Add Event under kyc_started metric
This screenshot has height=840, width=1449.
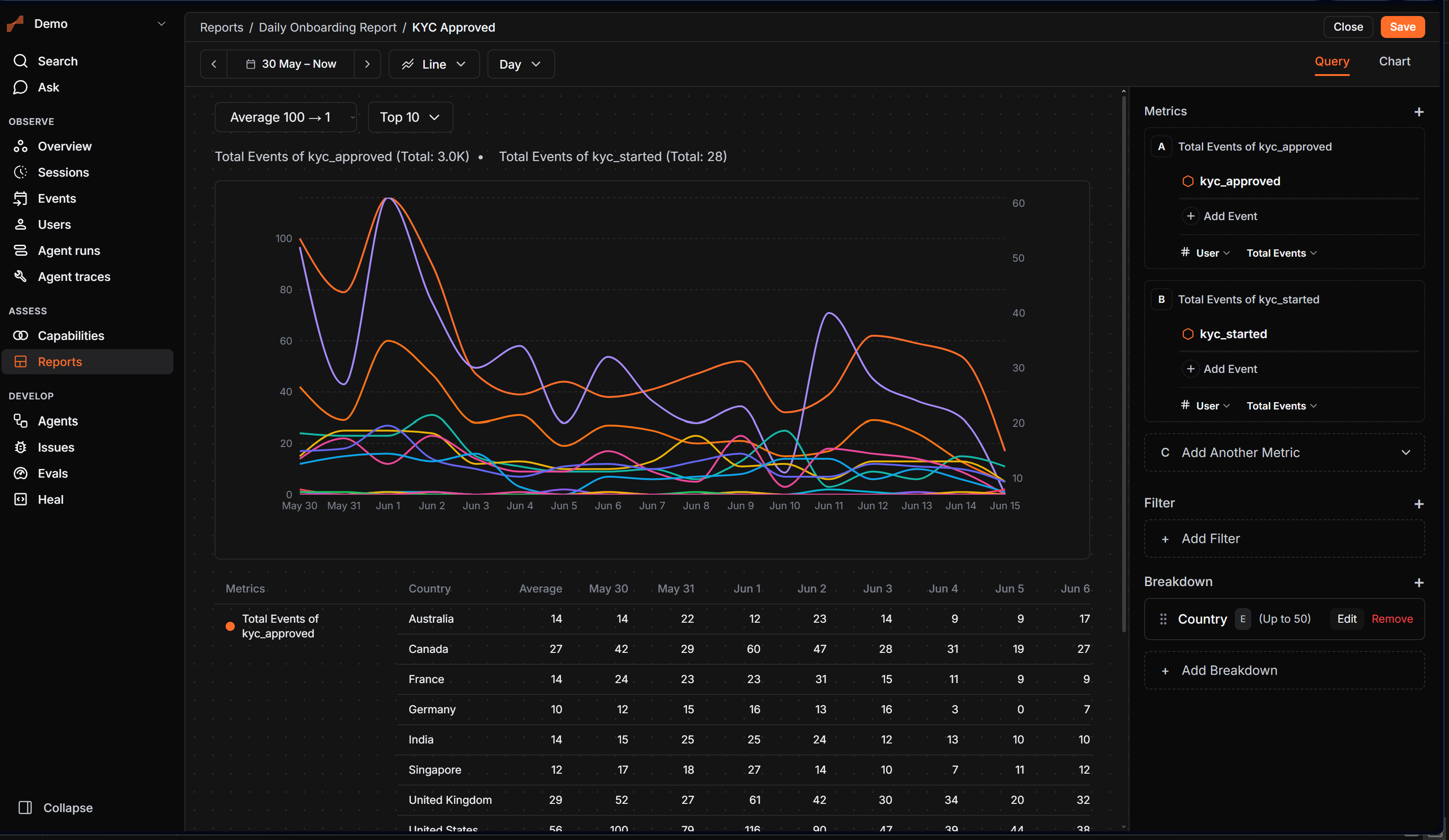point(1221,369)
